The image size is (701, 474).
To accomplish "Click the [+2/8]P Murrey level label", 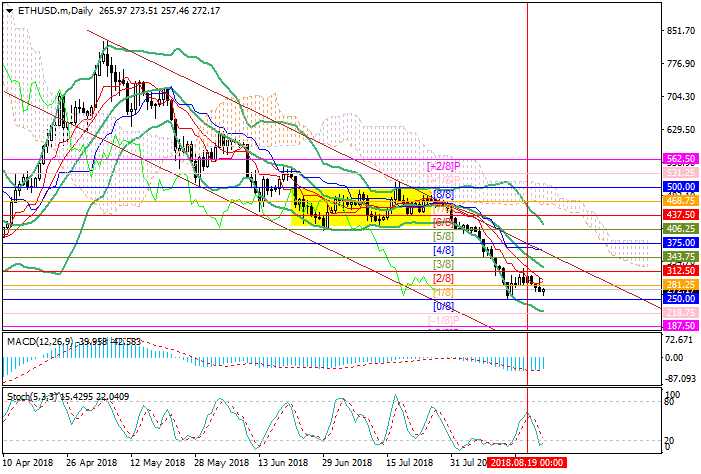I will (x=442, y=165).
